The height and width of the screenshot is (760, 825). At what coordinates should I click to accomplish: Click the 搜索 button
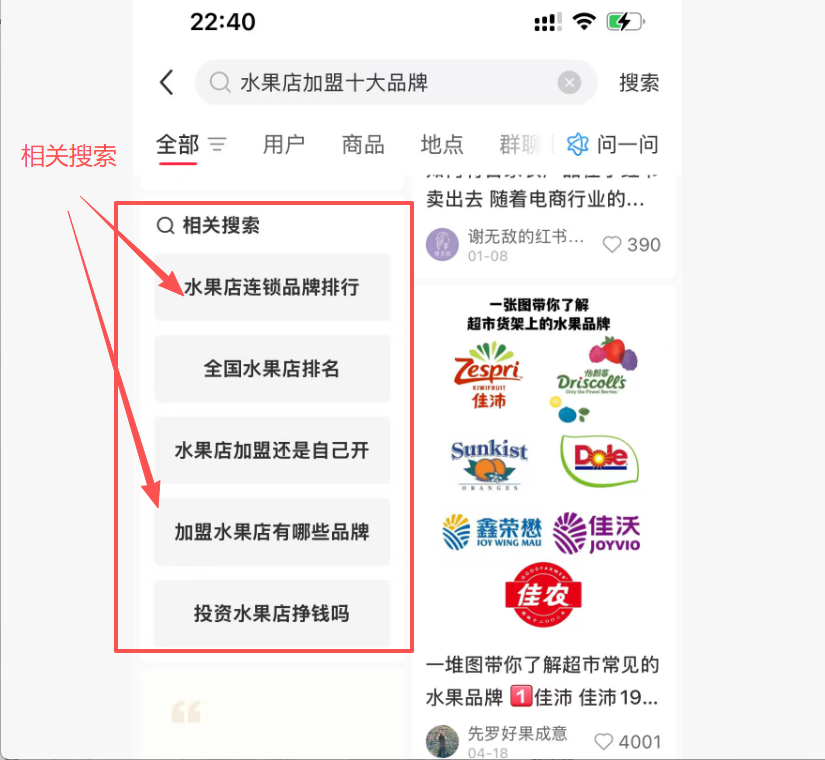[x=639, y=83]
